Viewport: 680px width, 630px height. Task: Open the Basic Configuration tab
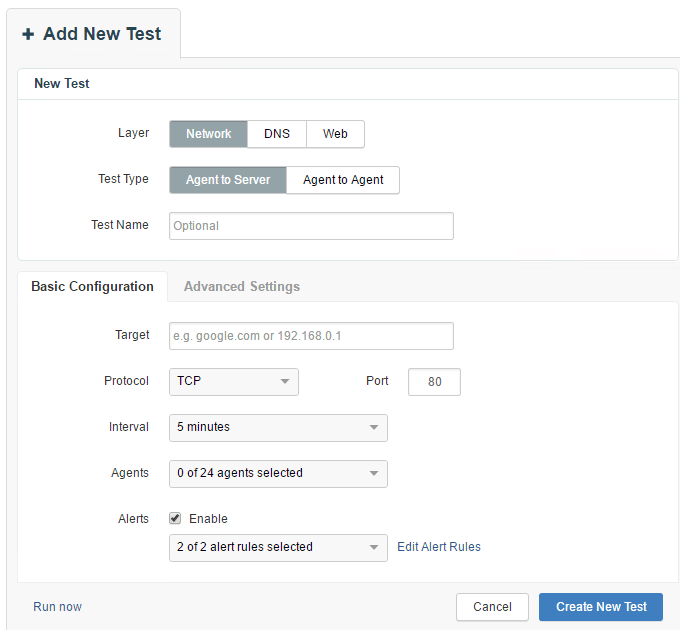click(92, 286)
